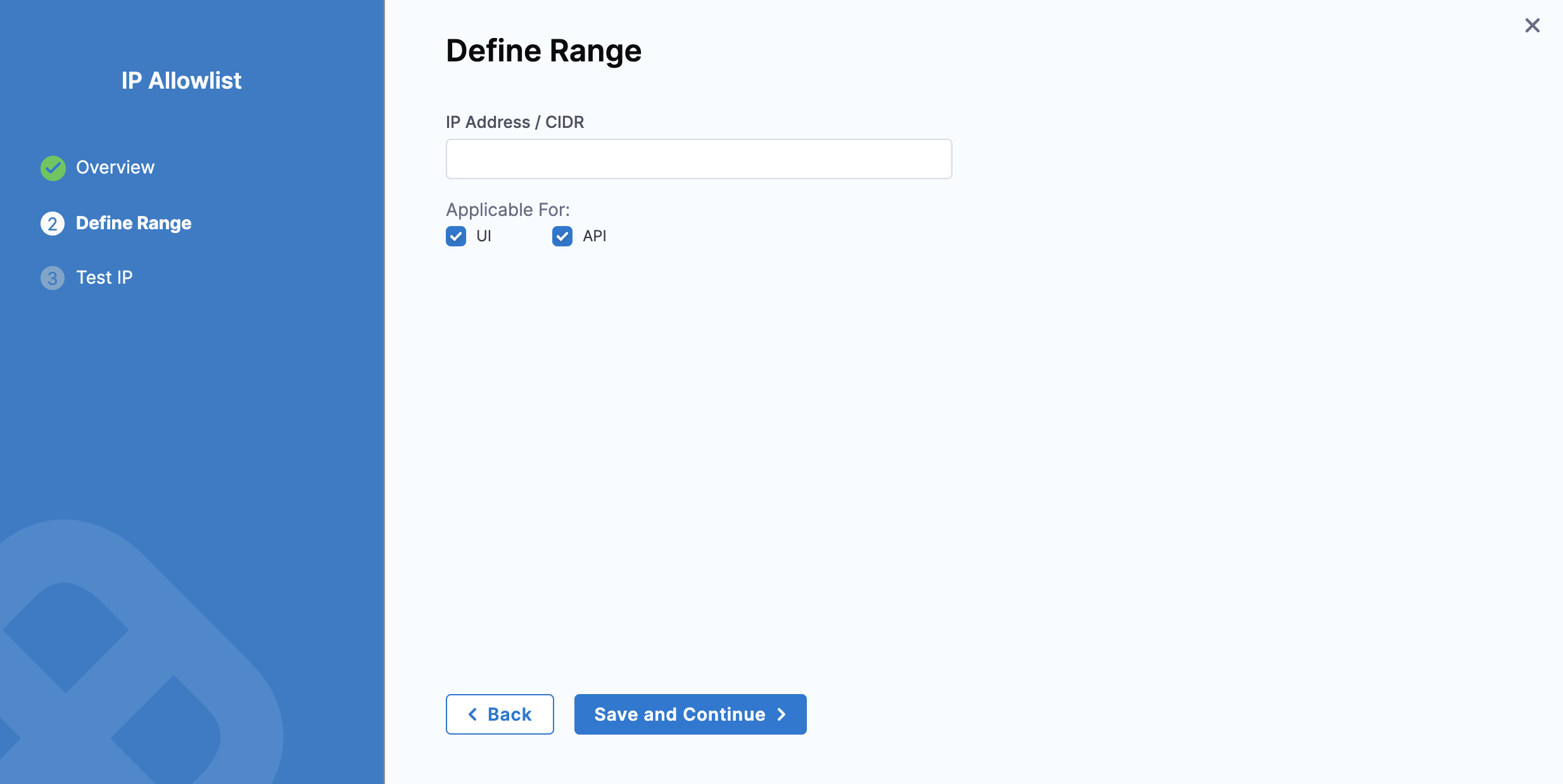Close the IP Allowlist dialog
The height and width of the screenshot is (784, 1563).
1532,25
